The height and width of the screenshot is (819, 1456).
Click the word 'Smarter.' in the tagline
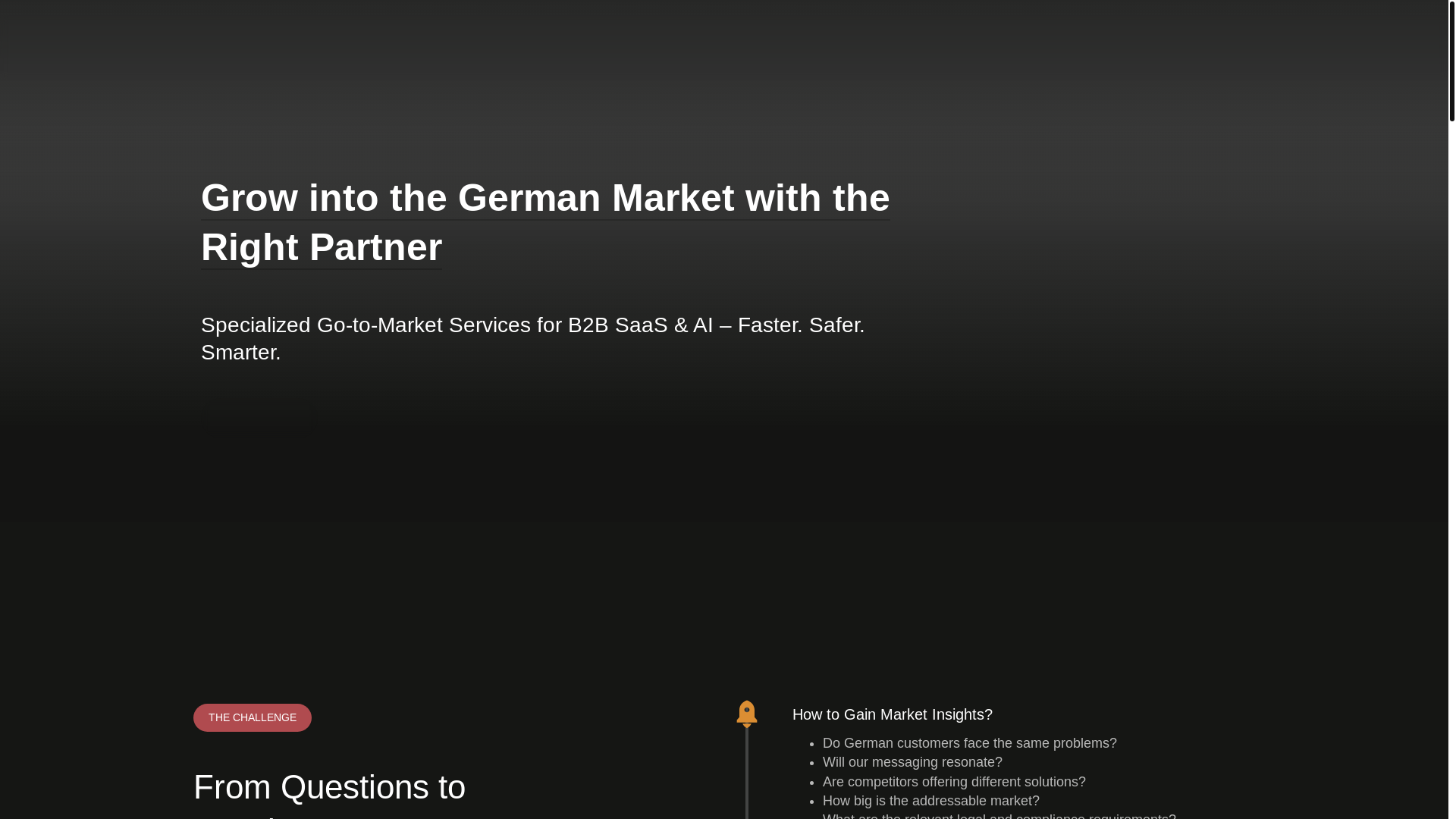(240, 353)
